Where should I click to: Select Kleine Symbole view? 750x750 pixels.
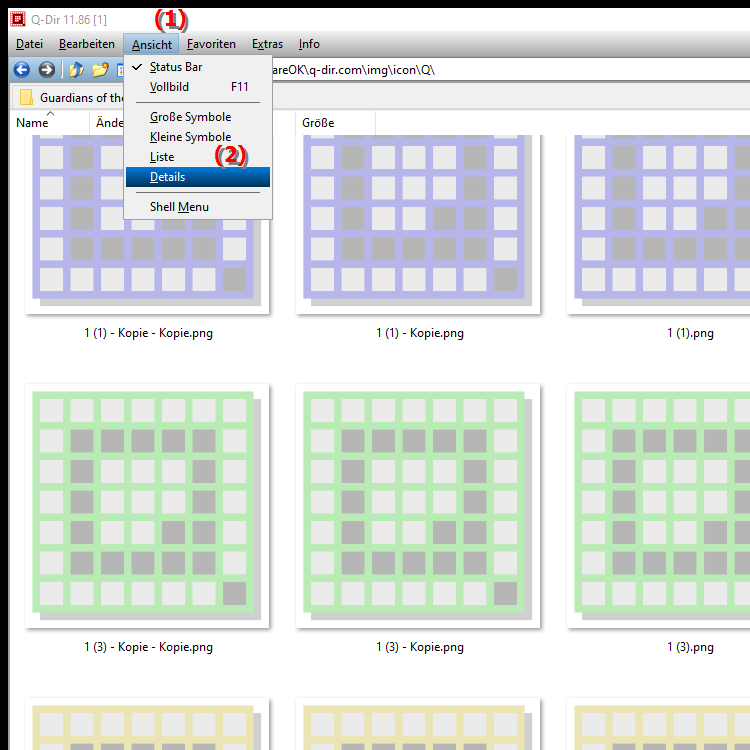click(198, 137)
